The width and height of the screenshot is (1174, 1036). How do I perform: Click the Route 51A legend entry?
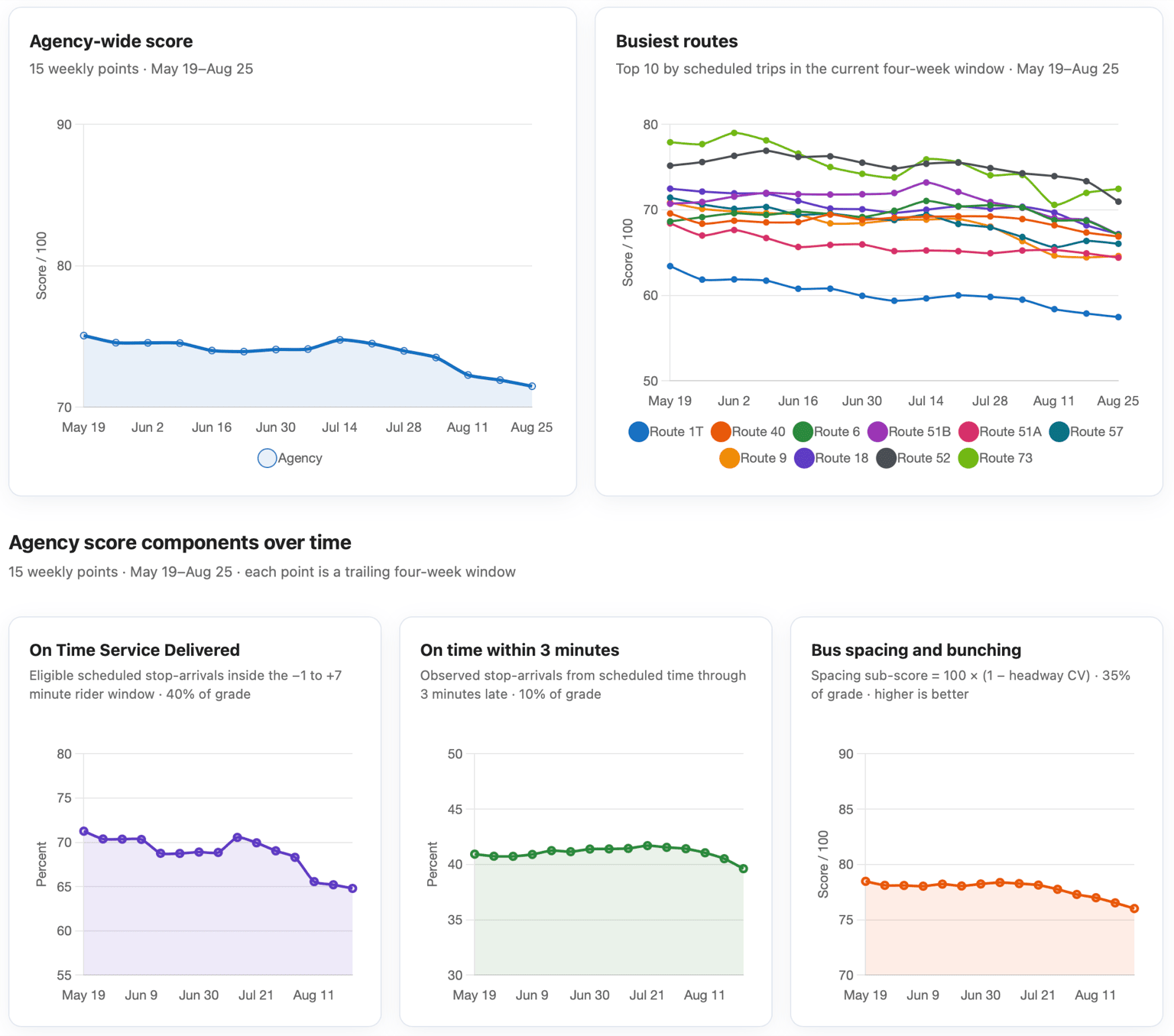(1000, 432)
